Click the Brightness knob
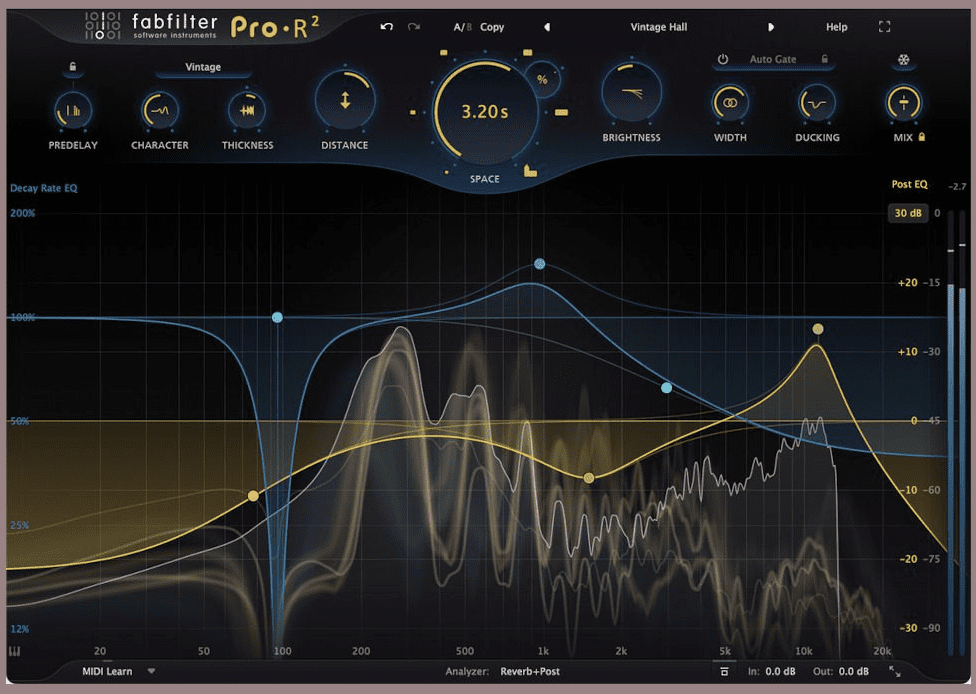The width and height of the screenshot is (976, 694). coord(631,93)
